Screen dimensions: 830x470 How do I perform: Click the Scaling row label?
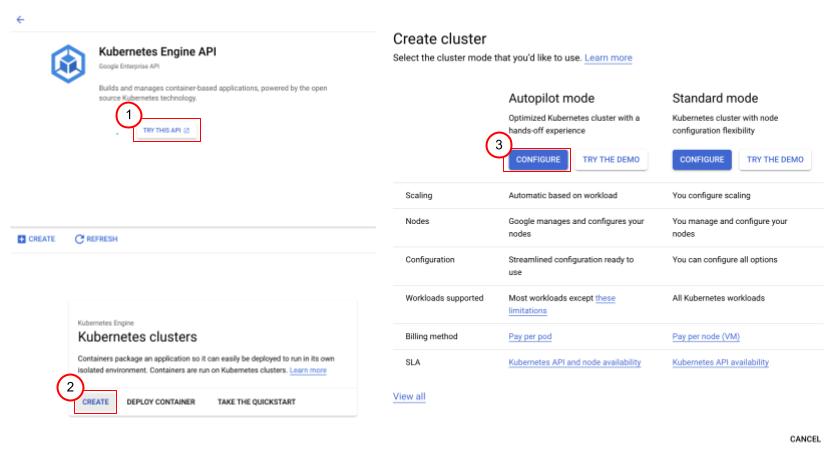click(x=419, y=196)
